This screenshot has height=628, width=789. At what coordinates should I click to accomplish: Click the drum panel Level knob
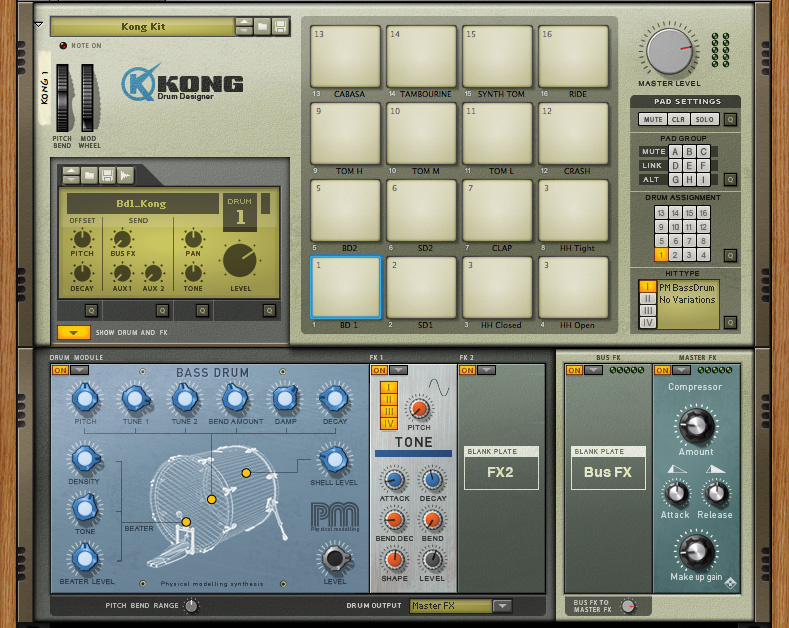(x=240, y=261)
